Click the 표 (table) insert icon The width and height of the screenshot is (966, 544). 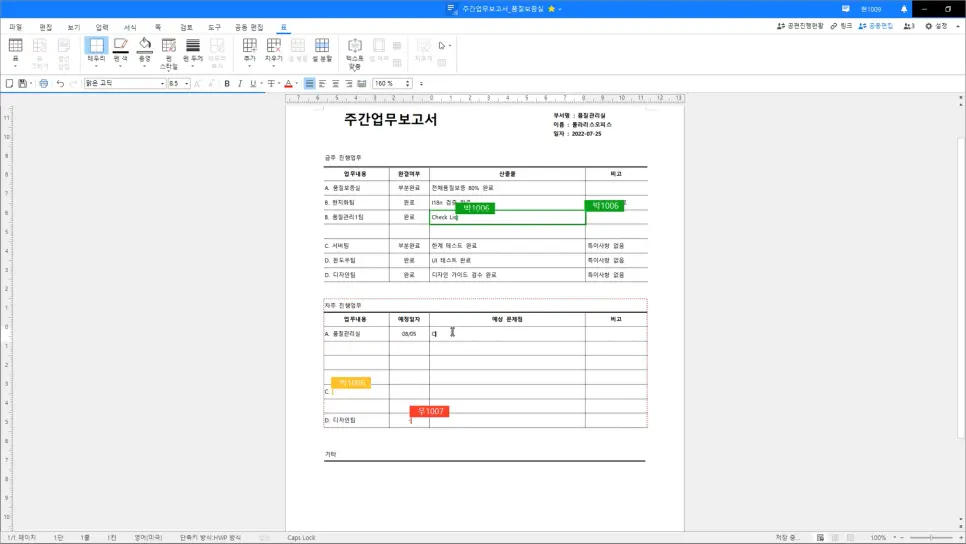(15, 45)
